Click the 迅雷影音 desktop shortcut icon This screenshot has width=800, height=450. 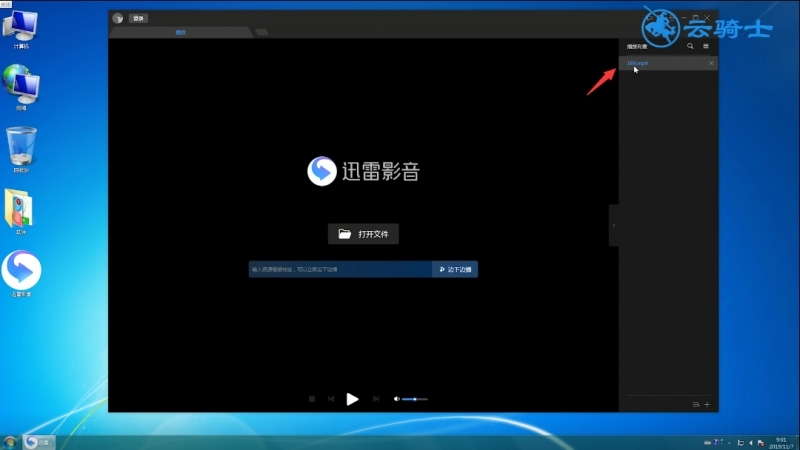21,273
